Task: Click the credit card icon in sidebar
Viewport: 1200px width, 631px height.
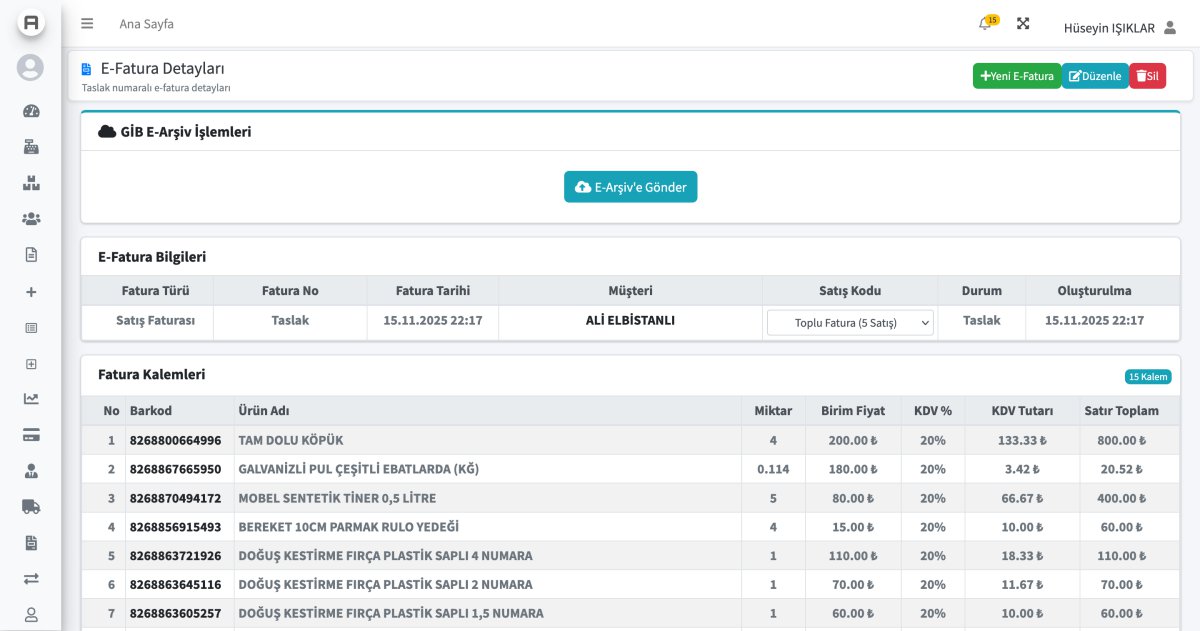Action: pos(31,434)
